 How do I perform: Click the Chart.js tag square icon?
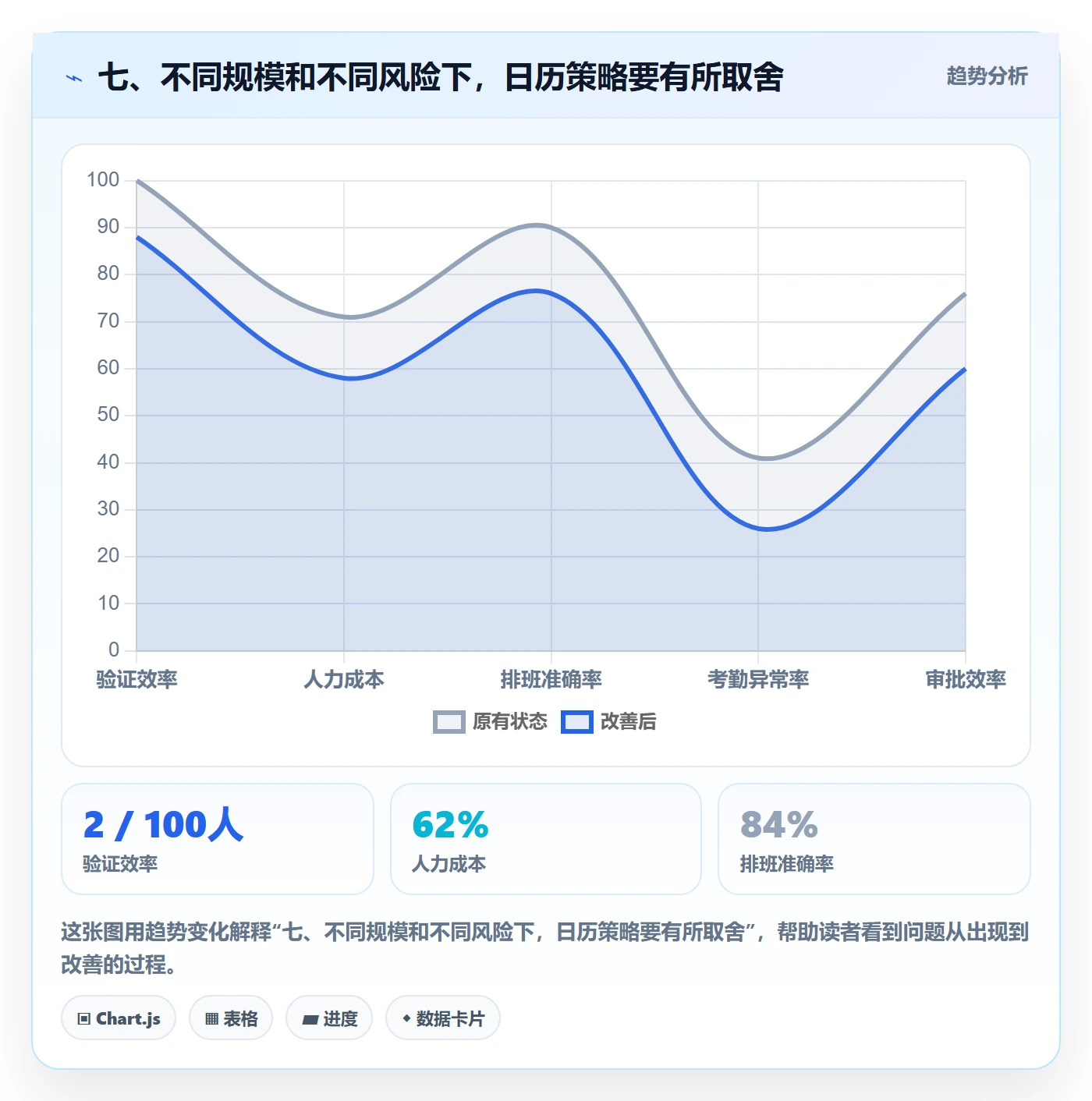[x=84, y=1019]
